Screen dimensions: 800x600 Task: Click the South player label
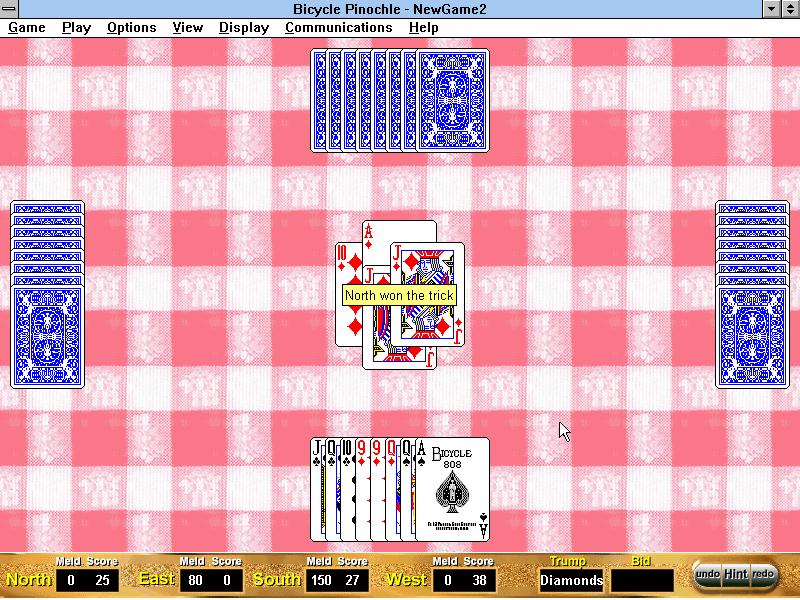tap(277, 580)
